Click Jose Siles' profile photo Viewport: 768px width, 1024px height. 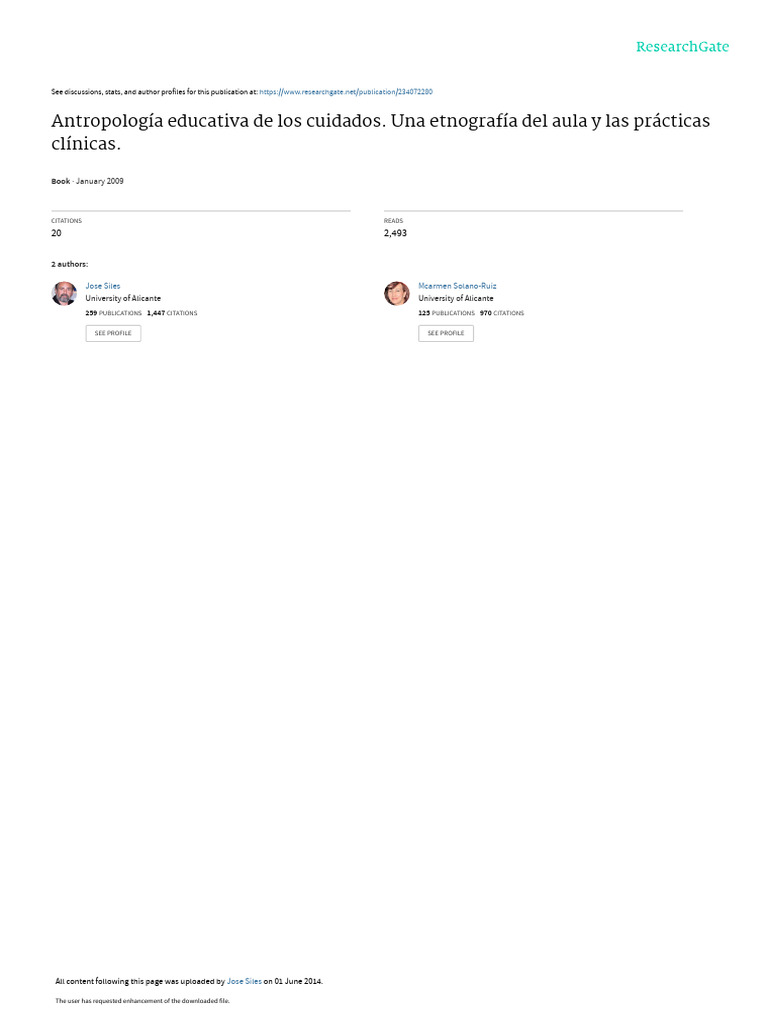click(x=64, y=293)
